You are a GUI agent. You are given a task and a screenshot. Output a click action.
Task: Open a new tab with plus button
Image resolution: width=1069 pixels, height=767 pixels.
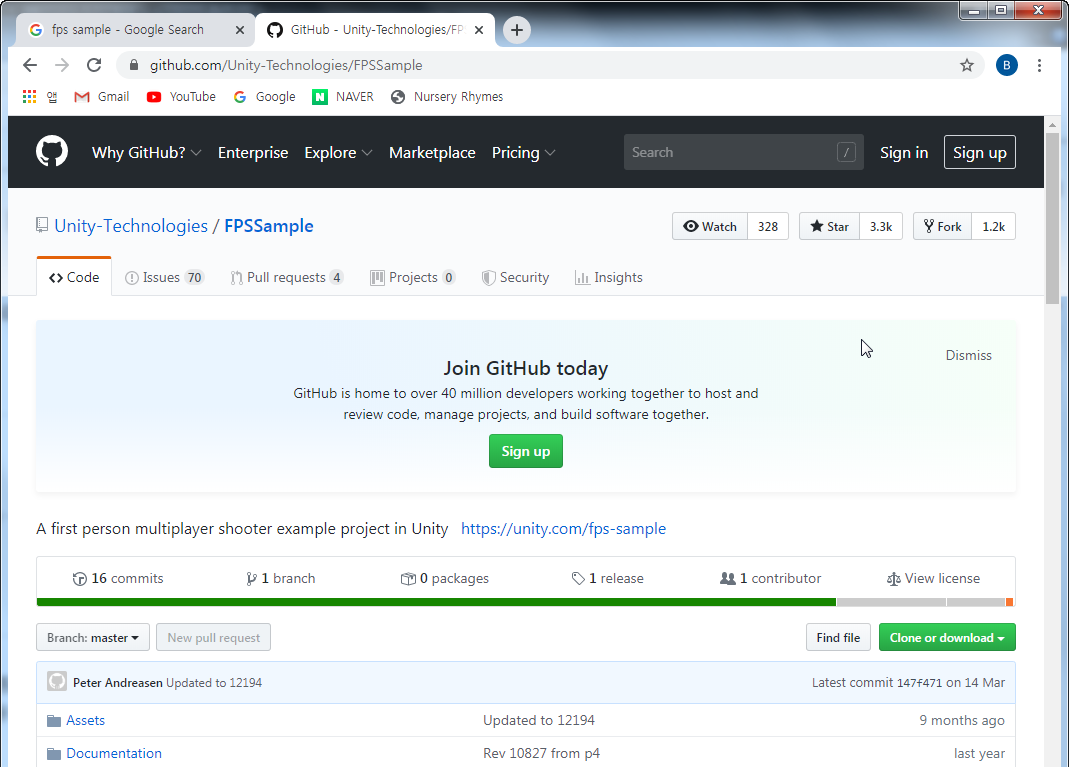517,30
